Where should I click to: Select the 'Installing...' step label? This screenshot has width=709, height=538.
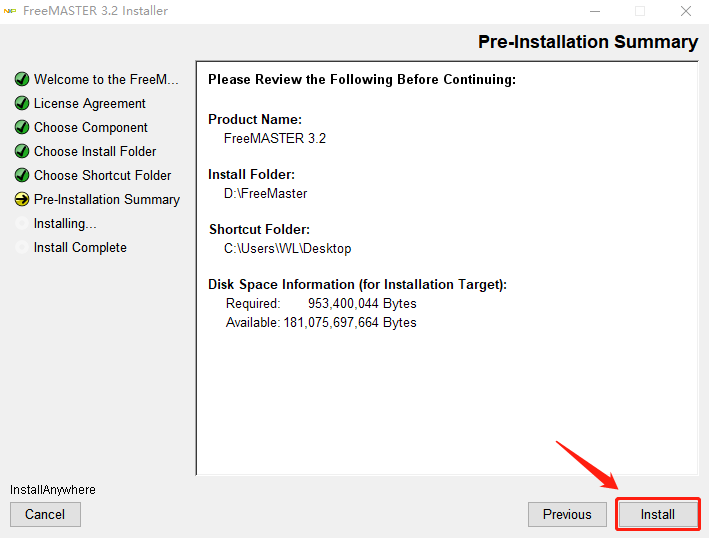click(x=65, y=223)
